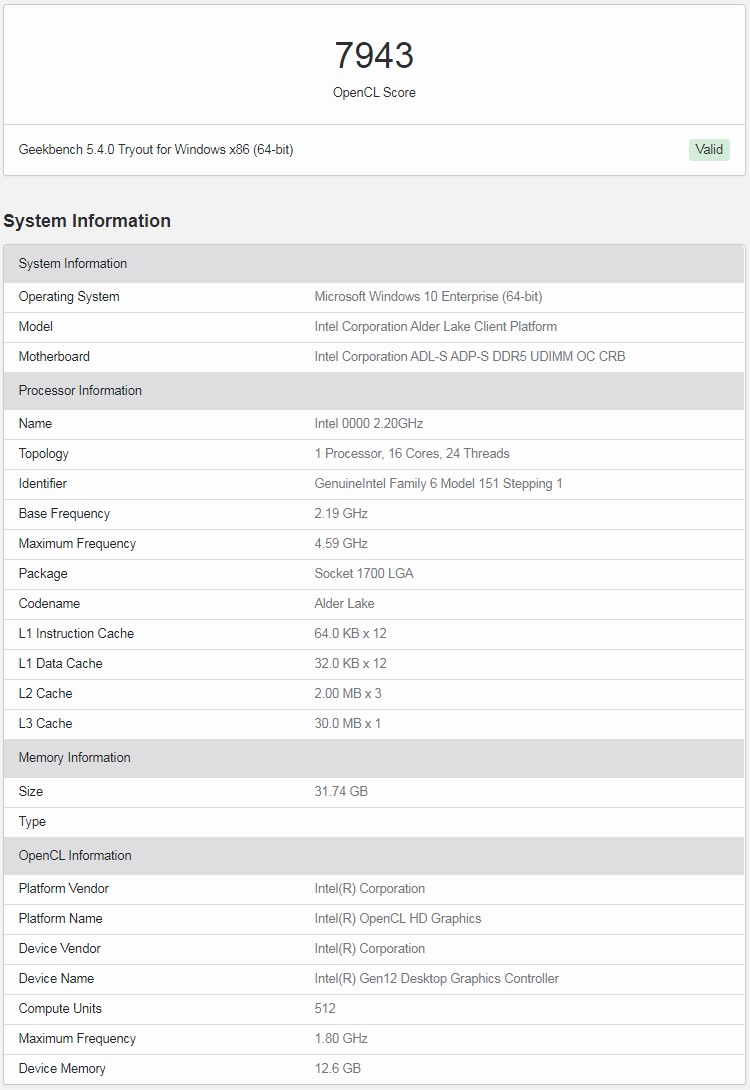This screenshot has width=750, height=1090.
Task: Click the 7943 OpenCL score number
Action: [x=374, y=55]
